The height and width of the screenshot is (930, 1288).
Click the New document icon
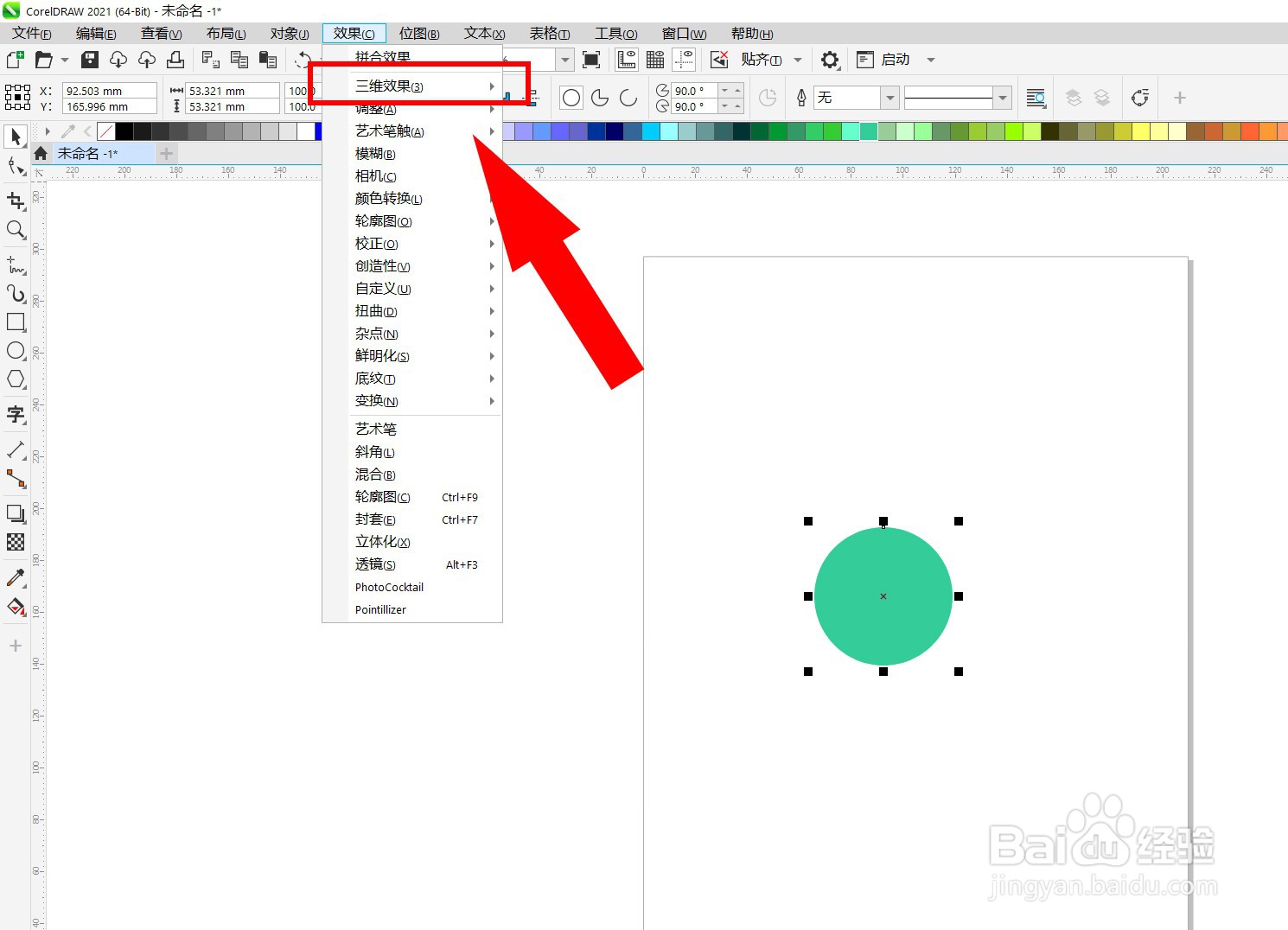tap(15, 60)
